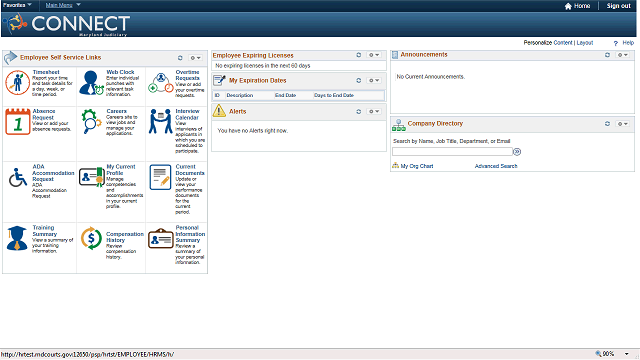Screen dimensions: 640x360
Task: Click the My Current Profile icon
Action: pyautogui.click(x=91, y=177)
